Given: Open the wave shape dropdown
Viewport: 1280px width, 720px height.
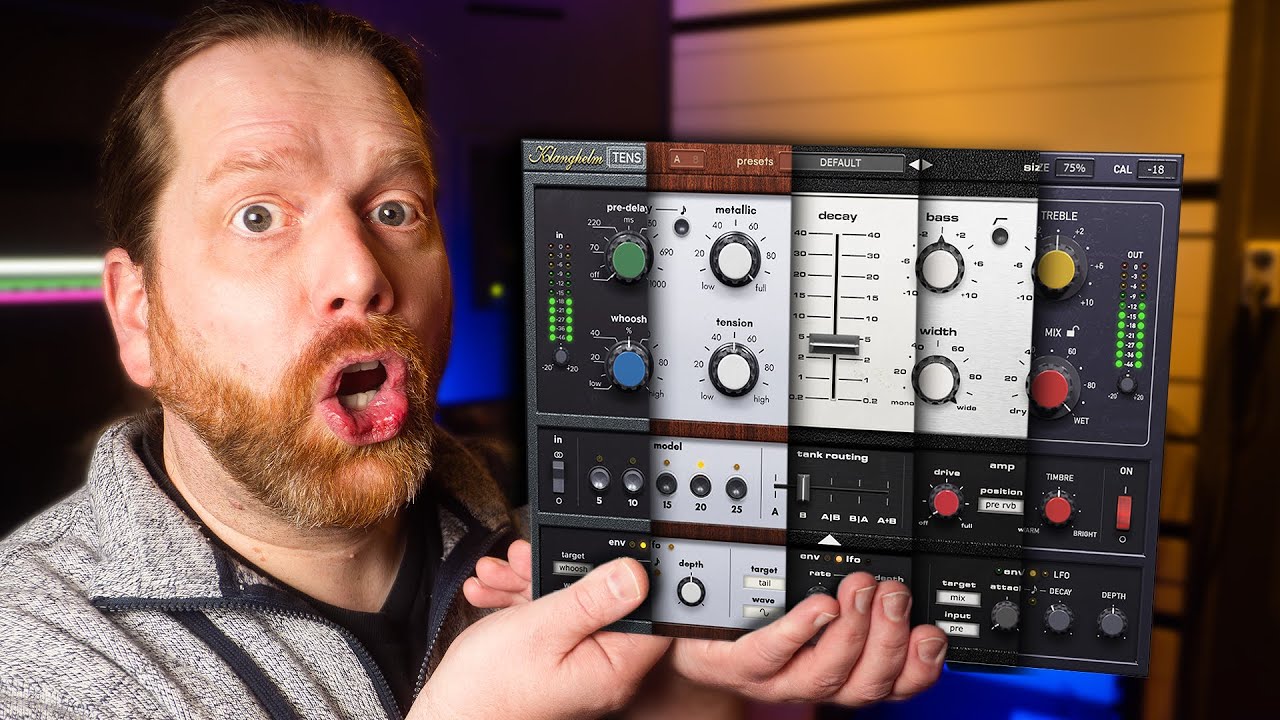Looking at the screenshot, I should 763,612.
